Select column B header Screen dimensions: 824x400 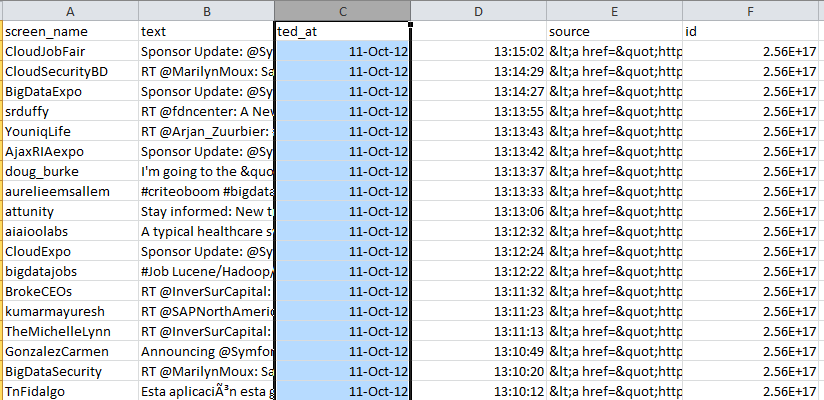pos(205,10)
